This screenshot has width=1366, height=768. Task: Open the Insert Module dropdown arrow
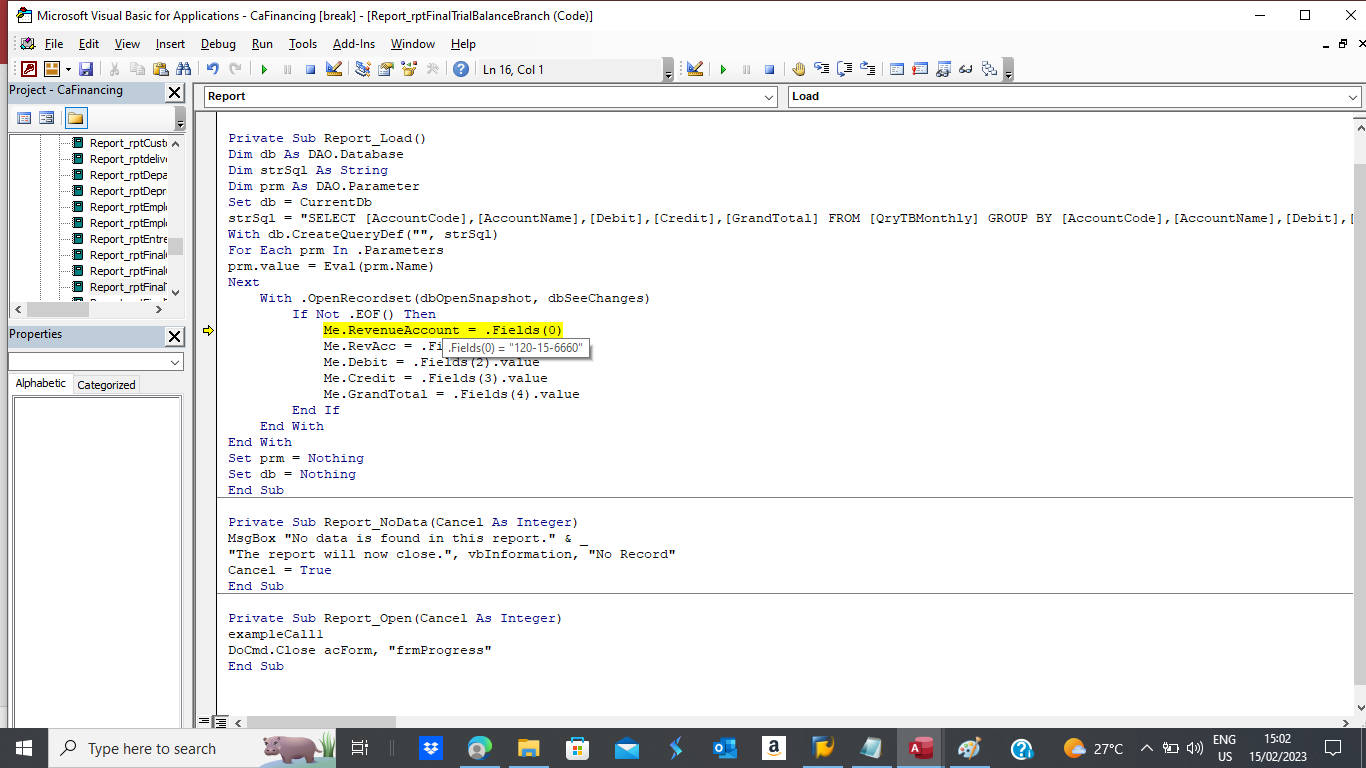point(68,69)
